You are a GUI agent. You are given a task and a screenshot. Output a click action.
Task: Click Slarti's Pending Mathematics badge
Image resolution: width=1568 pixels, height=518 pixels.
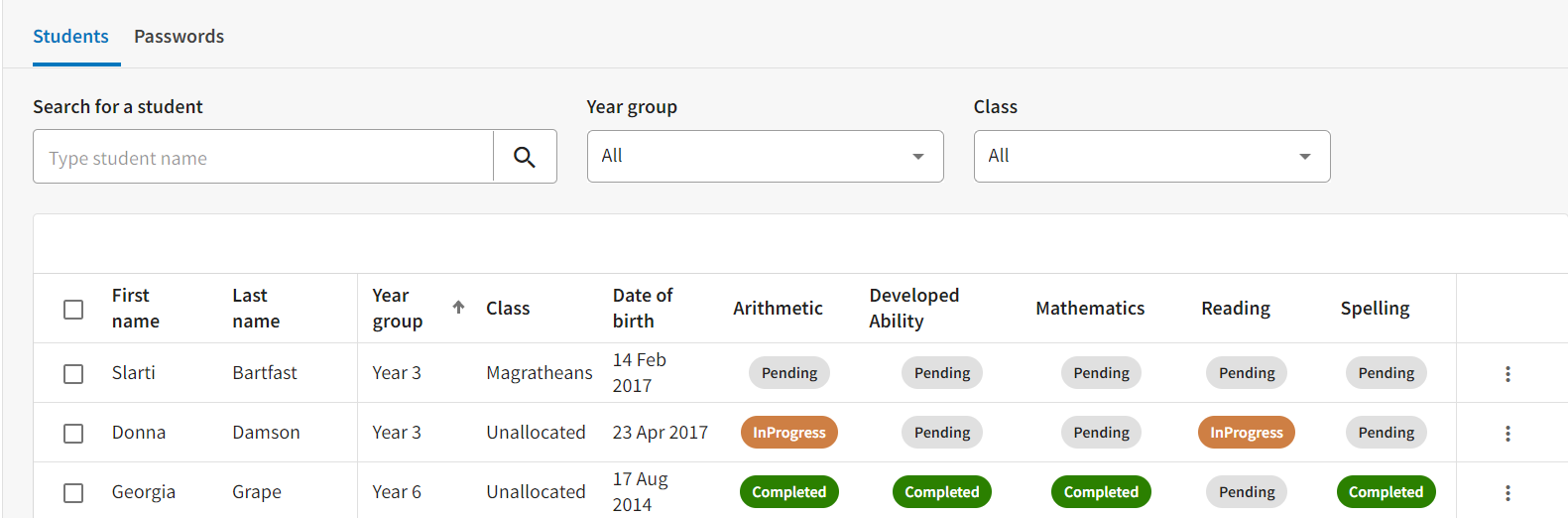pyautogui.click(x=1101, y=373)
